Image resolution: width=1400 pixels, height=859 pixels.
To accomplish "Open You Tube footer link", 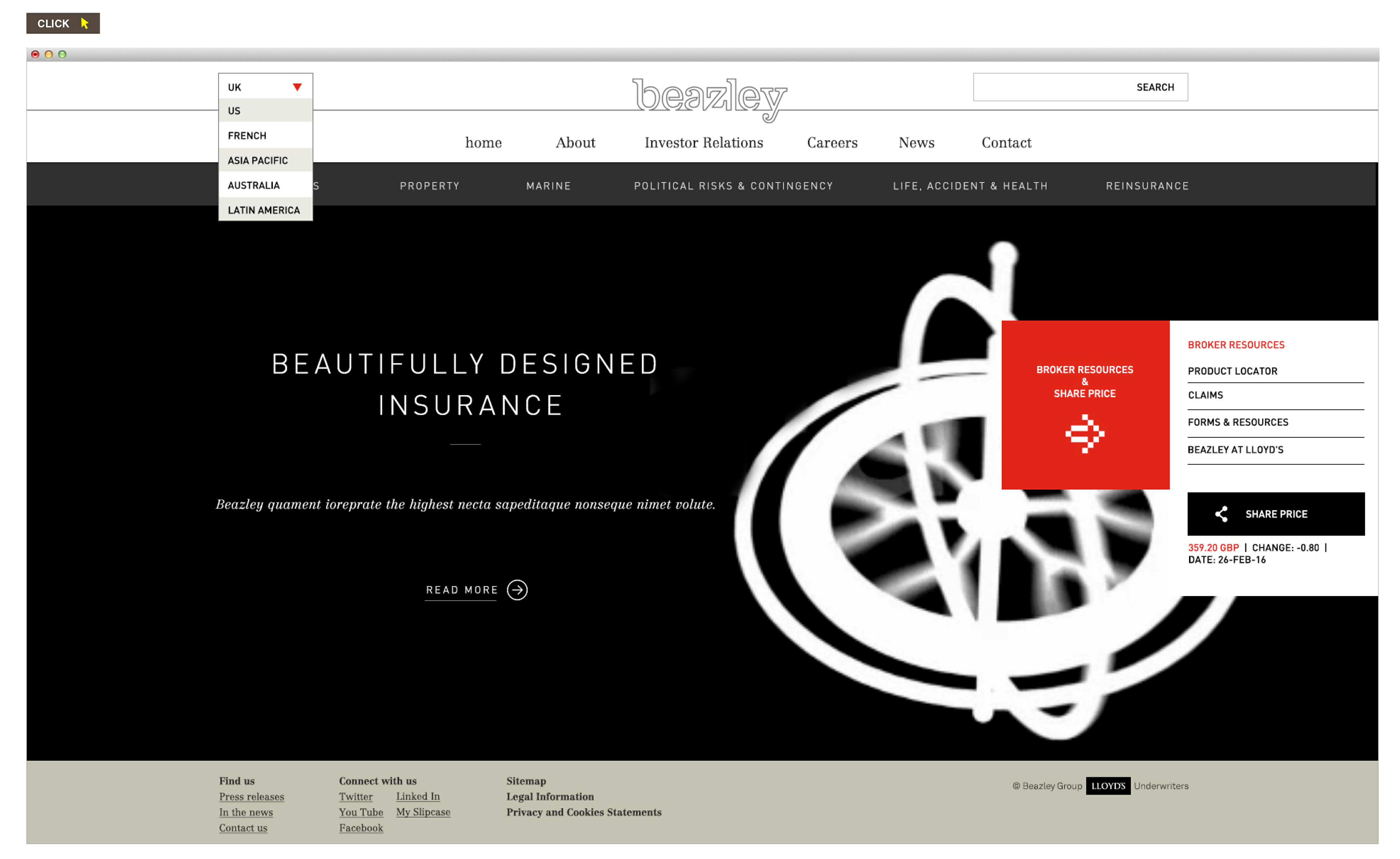I will 361,812.
